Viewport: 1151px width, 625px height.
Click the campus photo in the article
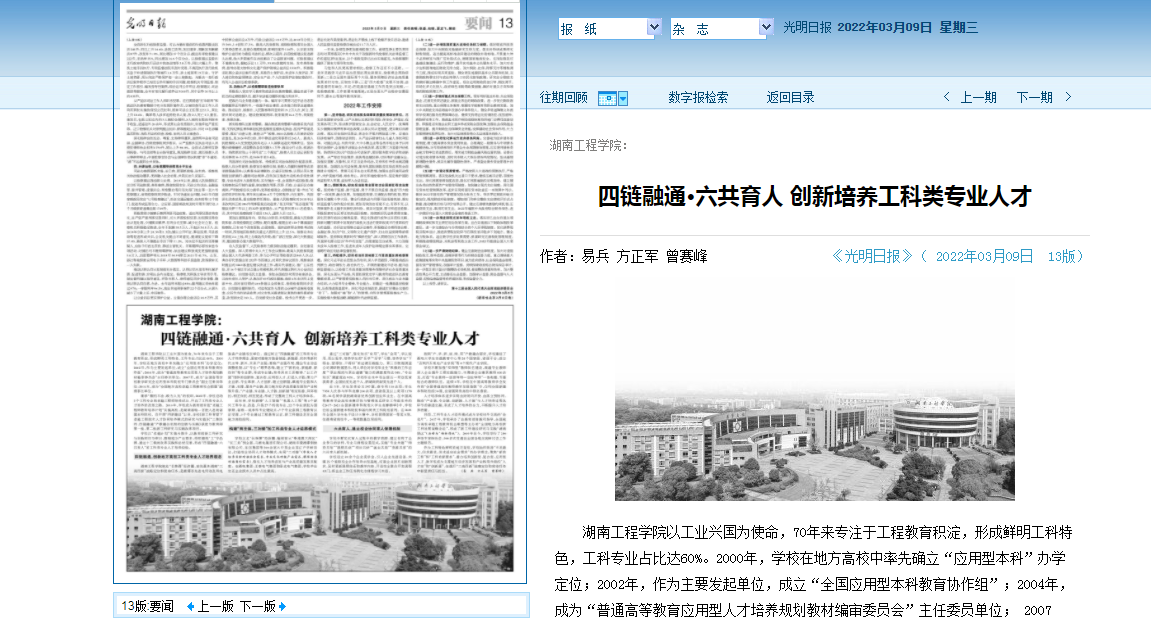coord(814,445)
